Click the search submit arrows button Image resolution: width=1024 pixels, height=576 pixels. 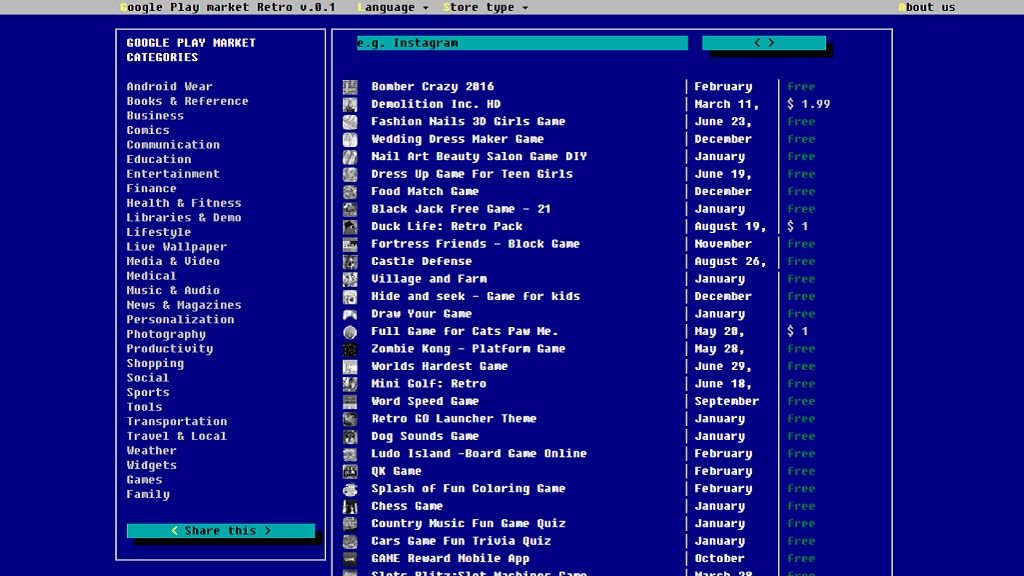coord(764,43)
